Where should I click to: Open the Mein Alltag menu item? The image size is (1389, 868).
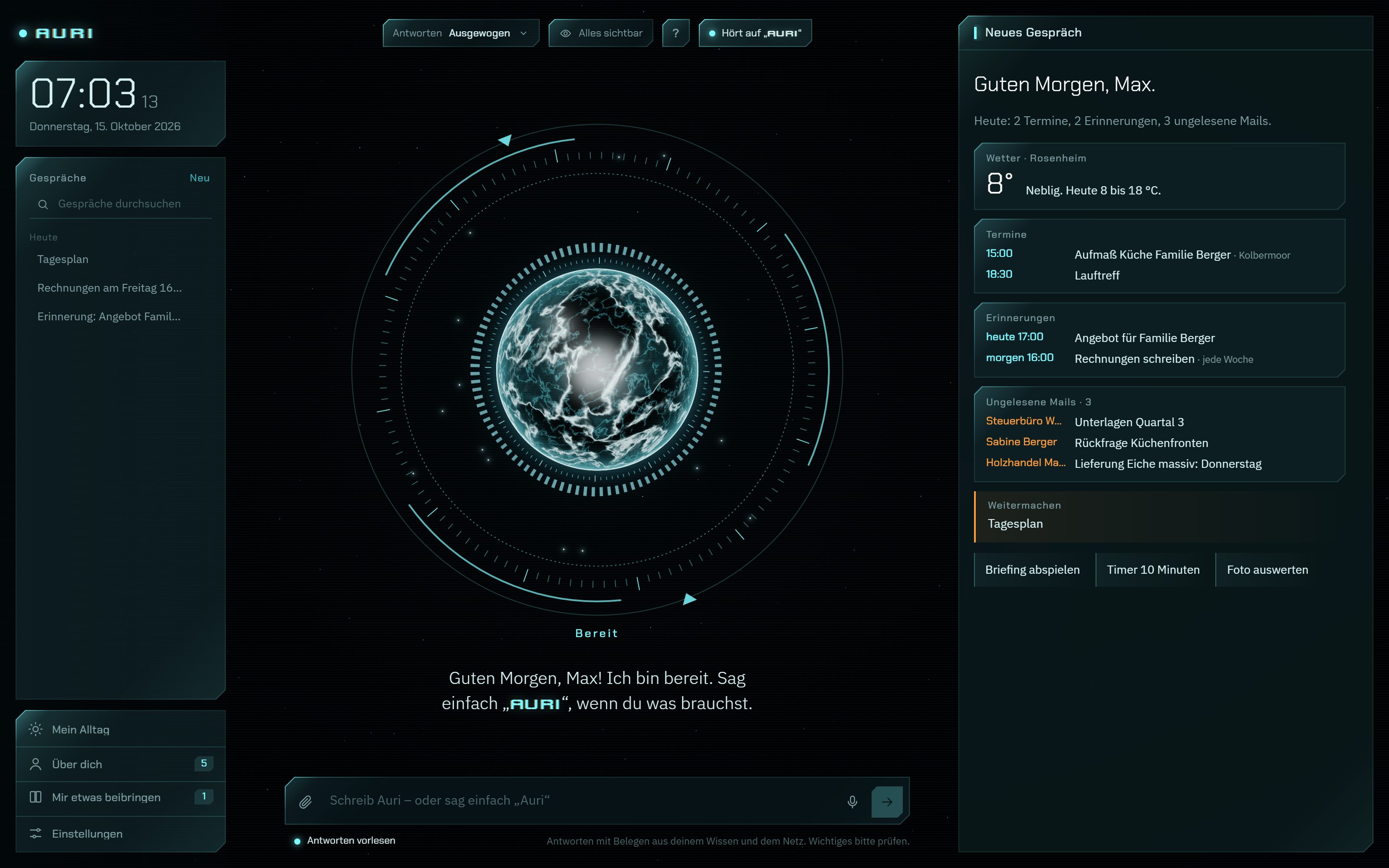pyautogui.click(x=121, y=729)
